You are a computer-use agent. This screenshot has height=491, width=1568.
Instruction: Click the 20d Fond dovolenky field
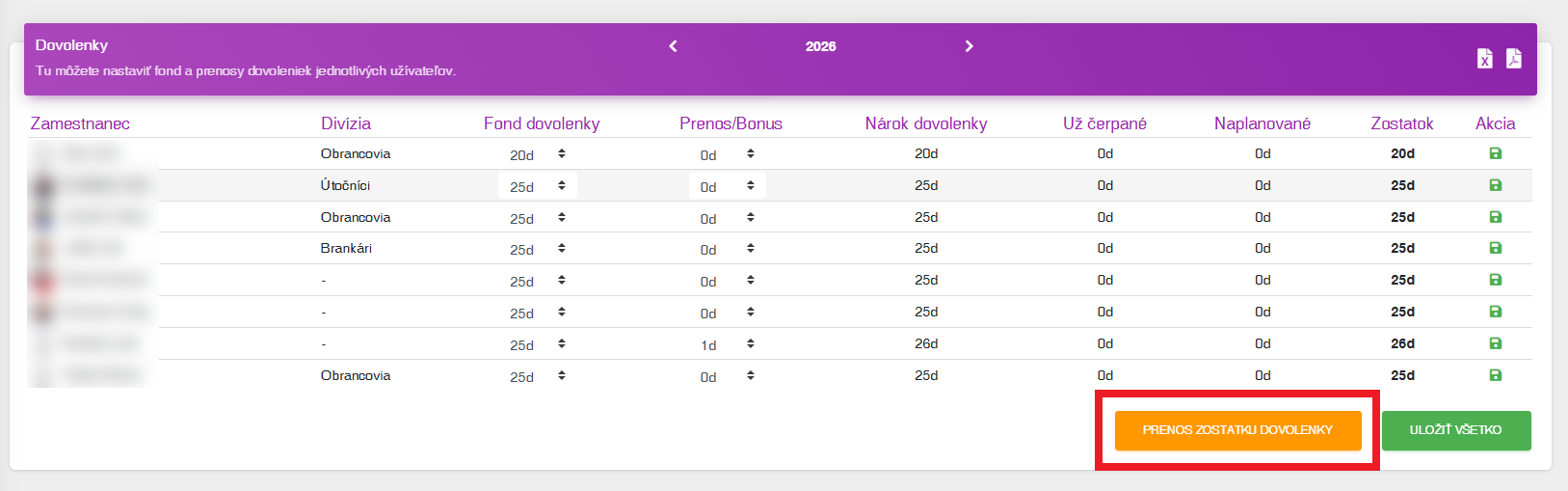click(x=537, y=154)
